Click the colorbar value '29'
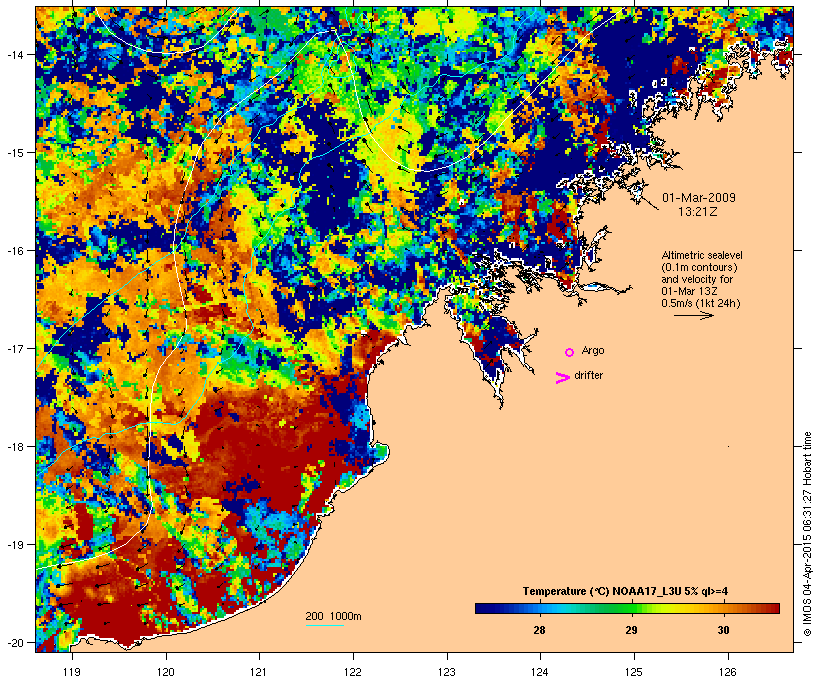820x680 pixels. point(631,630)
